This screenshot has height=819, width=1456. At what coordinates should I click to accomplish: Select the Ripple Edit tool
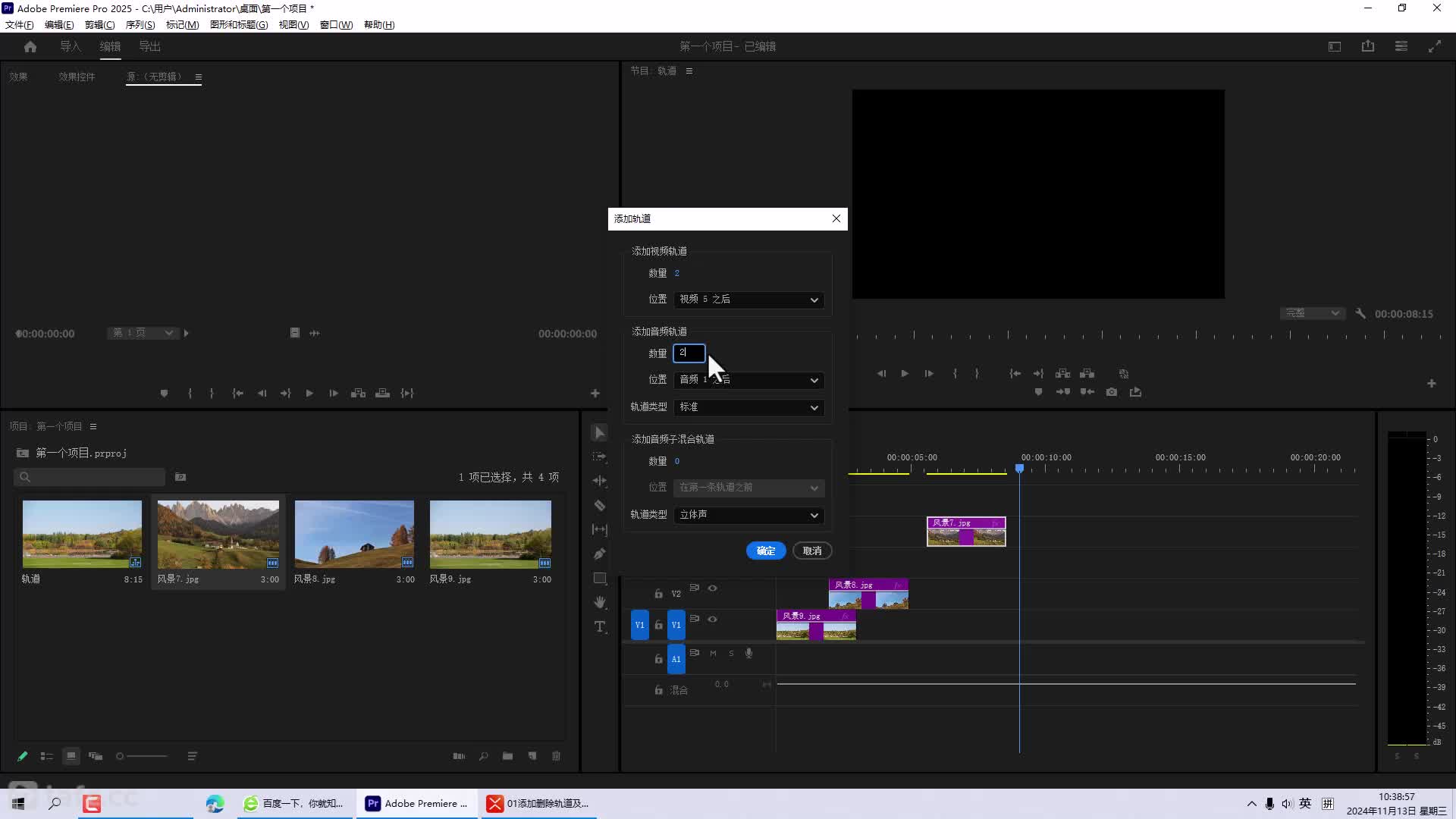point(600,481)
